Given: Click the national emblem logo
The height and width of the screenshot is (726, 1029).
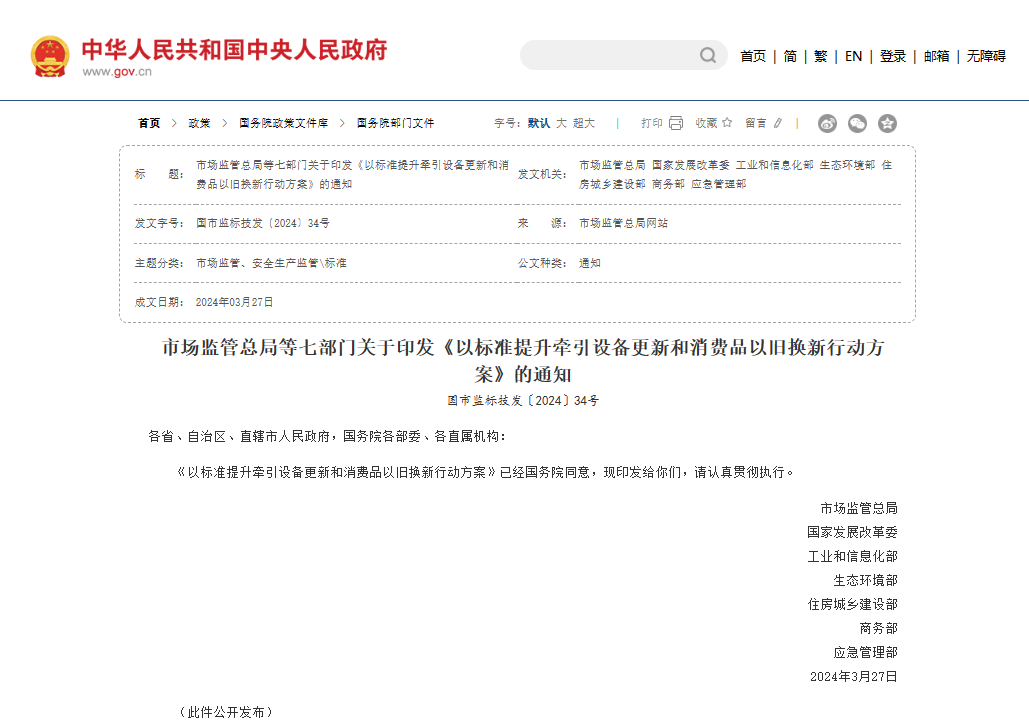Looking at the screenshot, I should click(50, 57).
